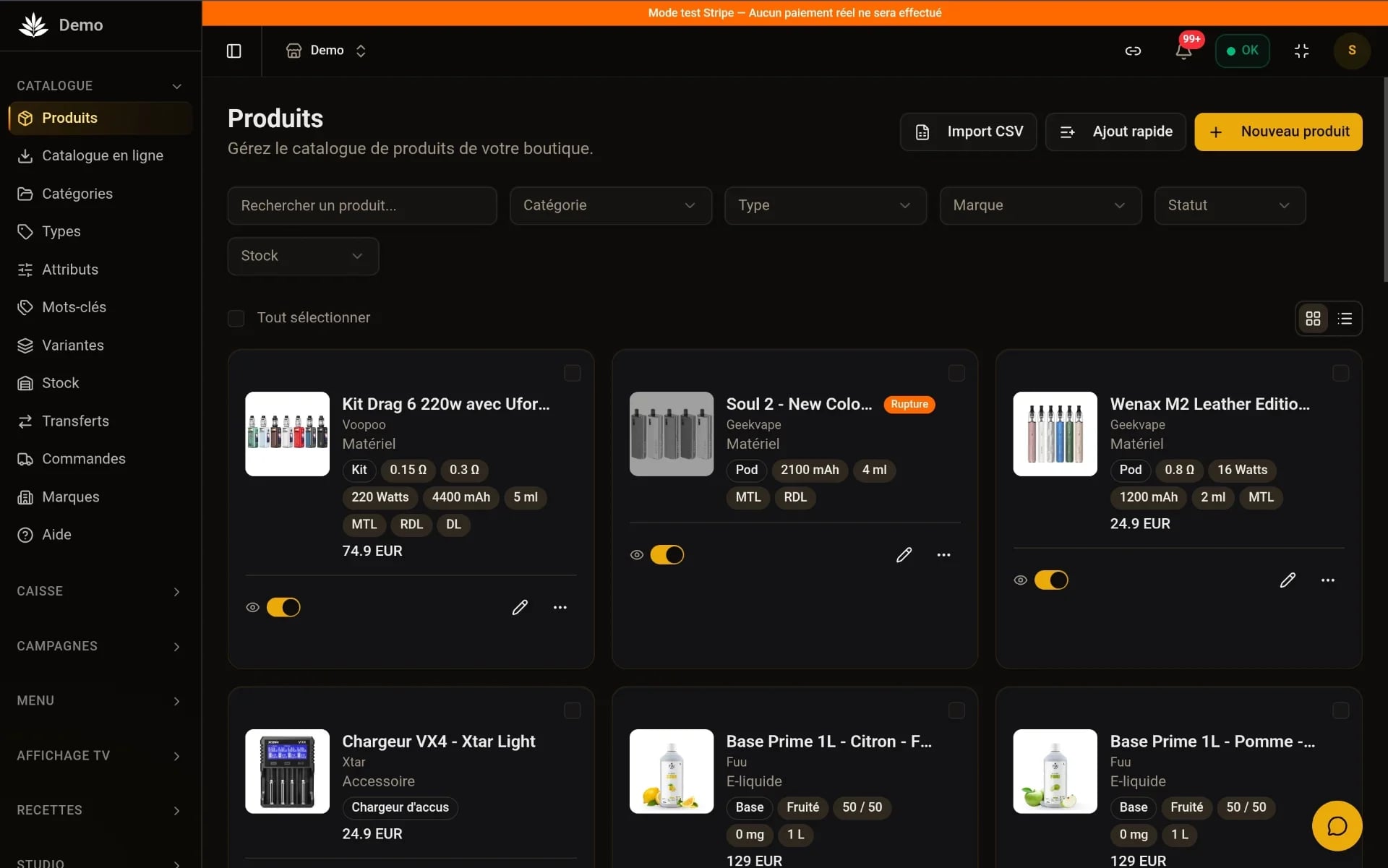
Task: Toggle the sidebar panel icon
Action: tap(234, 51)
